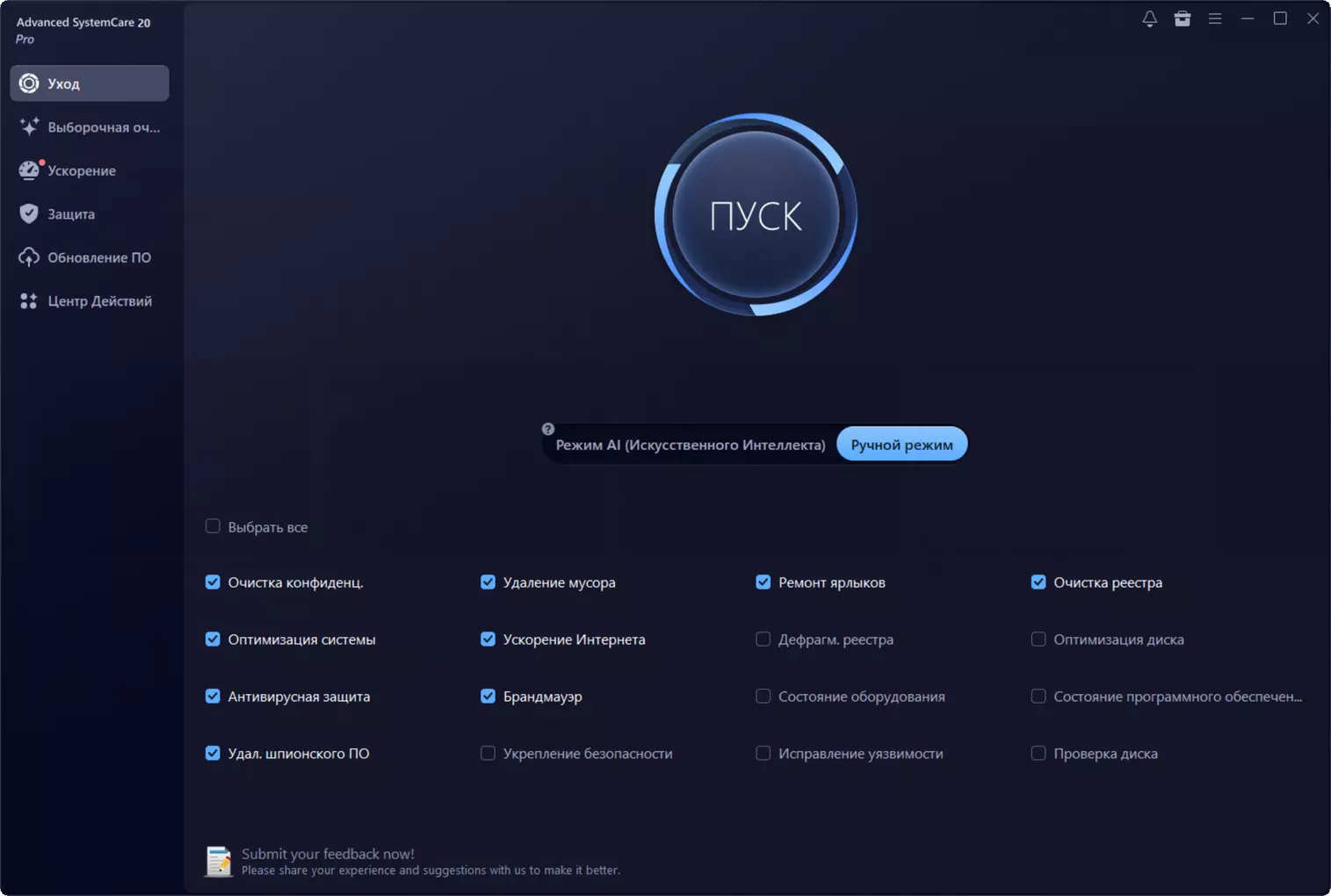The height and width of the screenshot is (896, 1331).
Task: Click the speedometer icon for Ускорение
Action: [29, 170]
